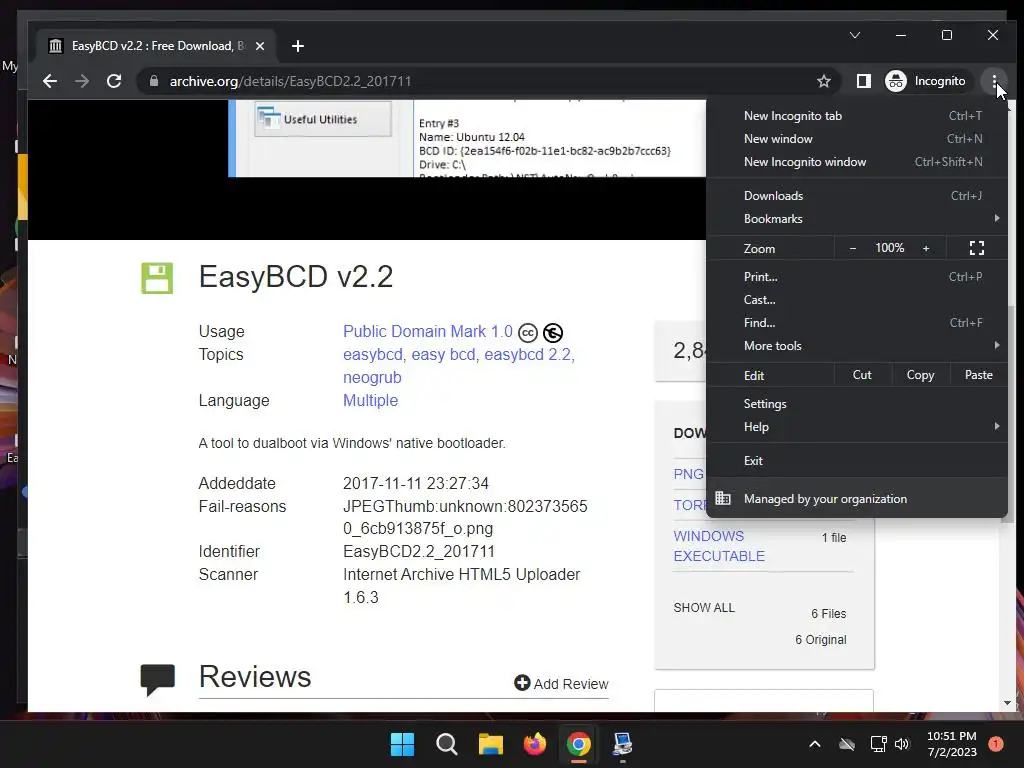Click the Chrome taskbar icon
Viewport: 1024px width, 768px height.
pyautogui.click(x=579, y=744)
